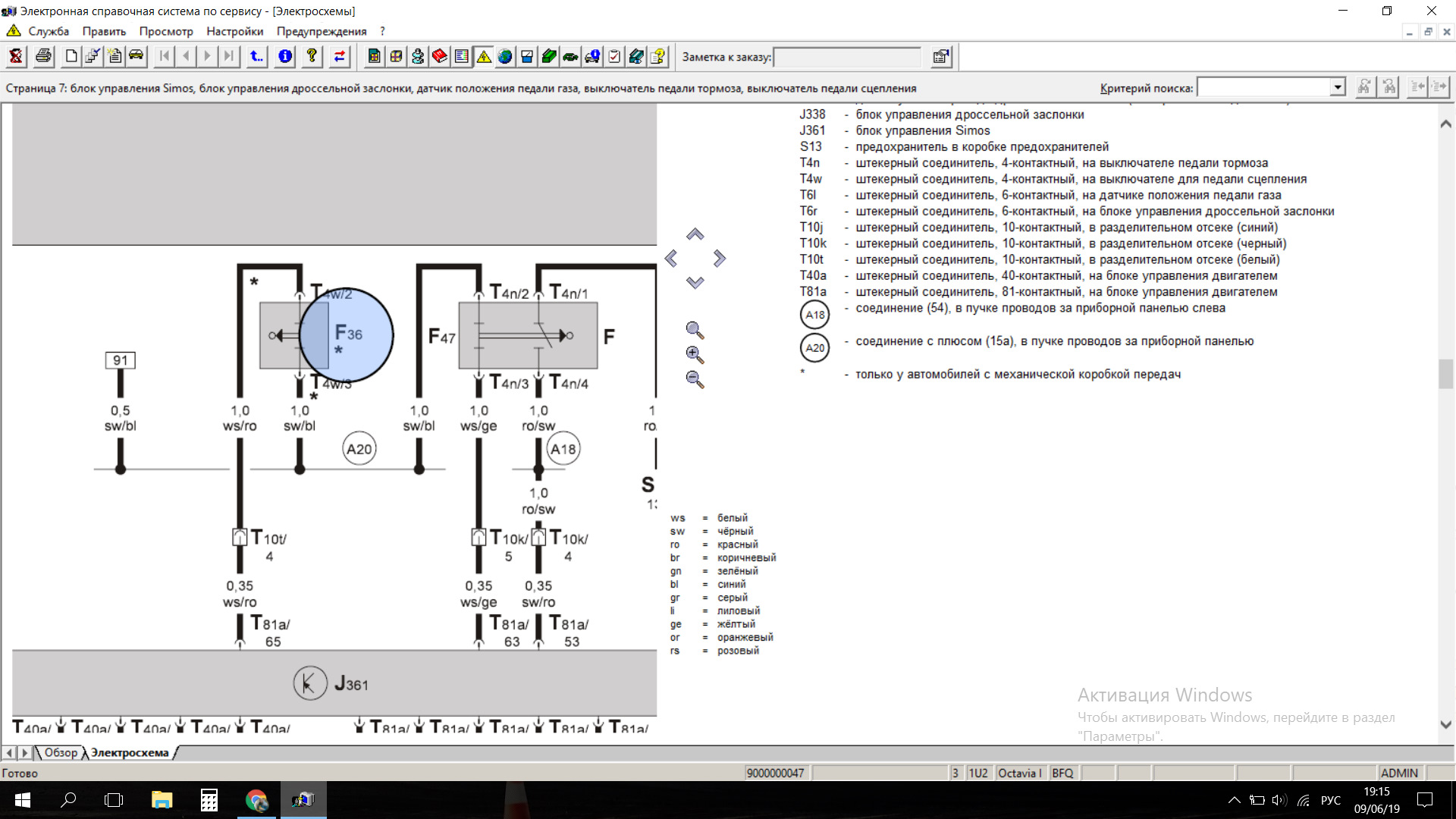Open Calculator from the taskbar
Viewport: 1456px width, 819px height.
209,800
